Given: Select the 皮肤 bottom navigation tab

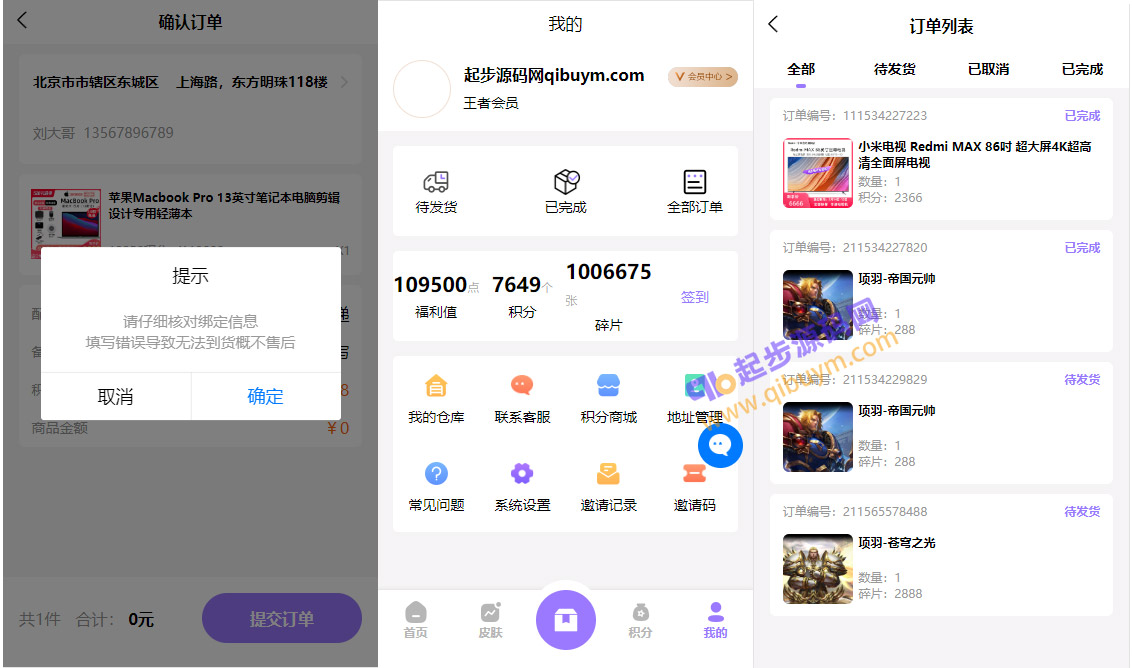Looking at the screenshot, I should pos(490,620).
